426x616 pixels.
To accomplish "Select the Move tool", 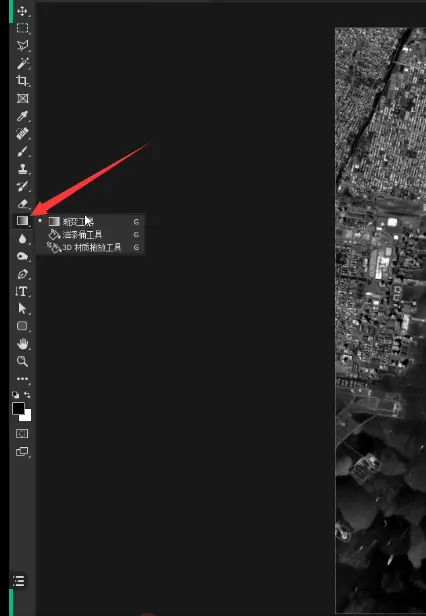I will 22,11.
